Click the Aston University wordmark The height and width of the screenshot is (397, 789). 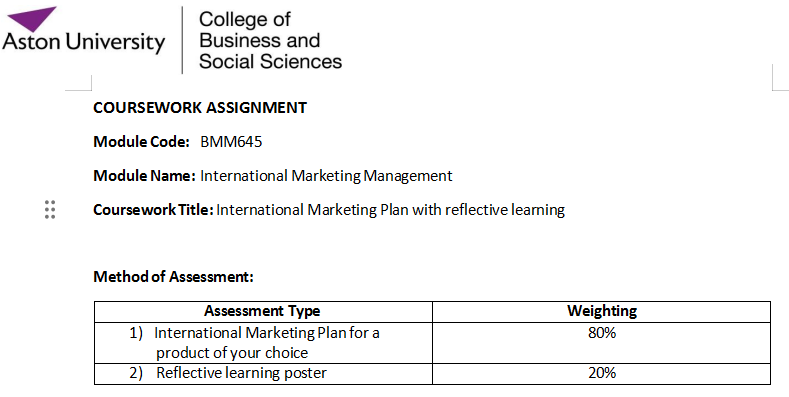(x=84, y=43)
